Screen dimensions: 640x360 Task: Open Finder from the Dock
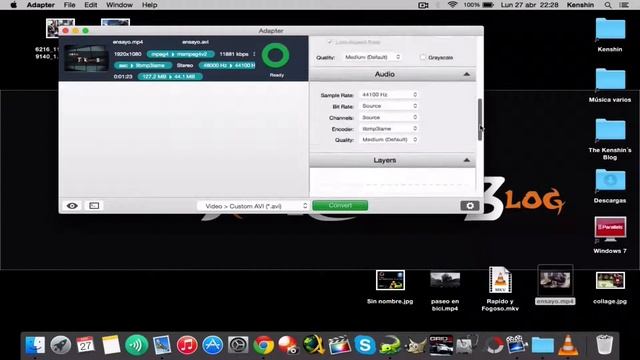(35, 345)
